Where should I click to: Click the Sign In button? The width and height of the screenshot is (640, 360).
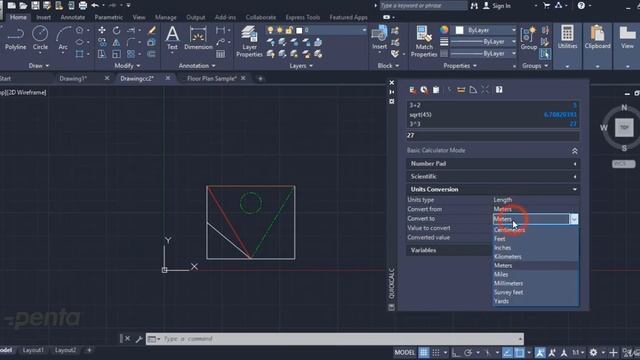point(497,6)
